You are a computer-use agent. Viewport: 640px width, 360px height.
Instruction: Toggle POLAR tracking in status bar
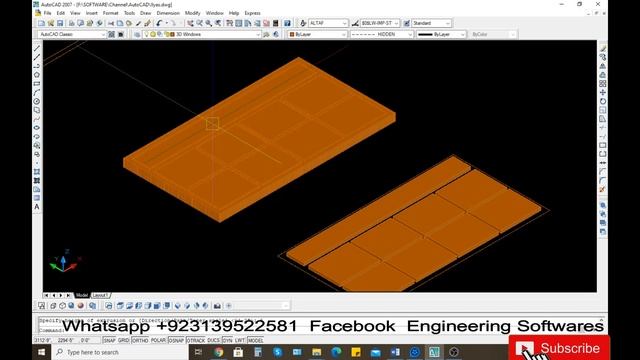click(x=158, y=340)
